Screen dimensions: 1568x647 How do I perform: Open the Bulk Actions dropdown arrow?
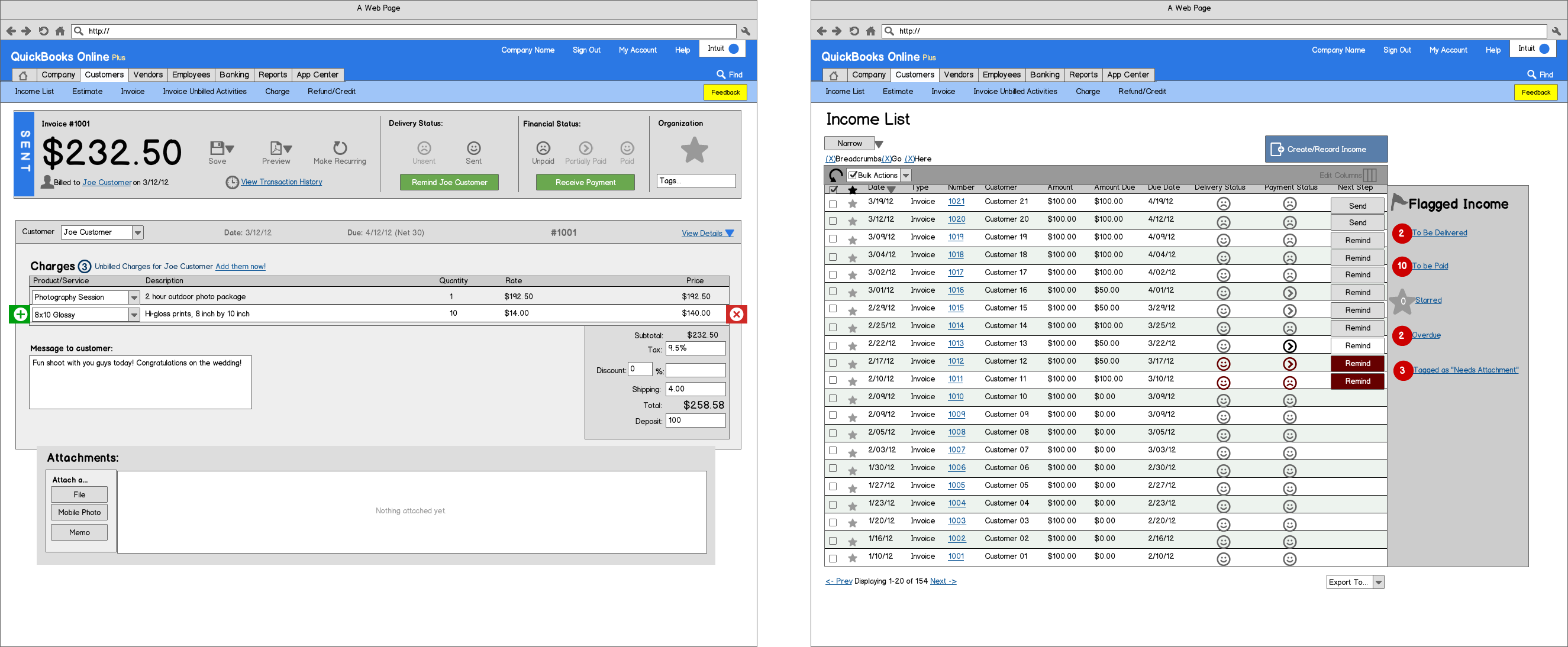tap(906, 175)
